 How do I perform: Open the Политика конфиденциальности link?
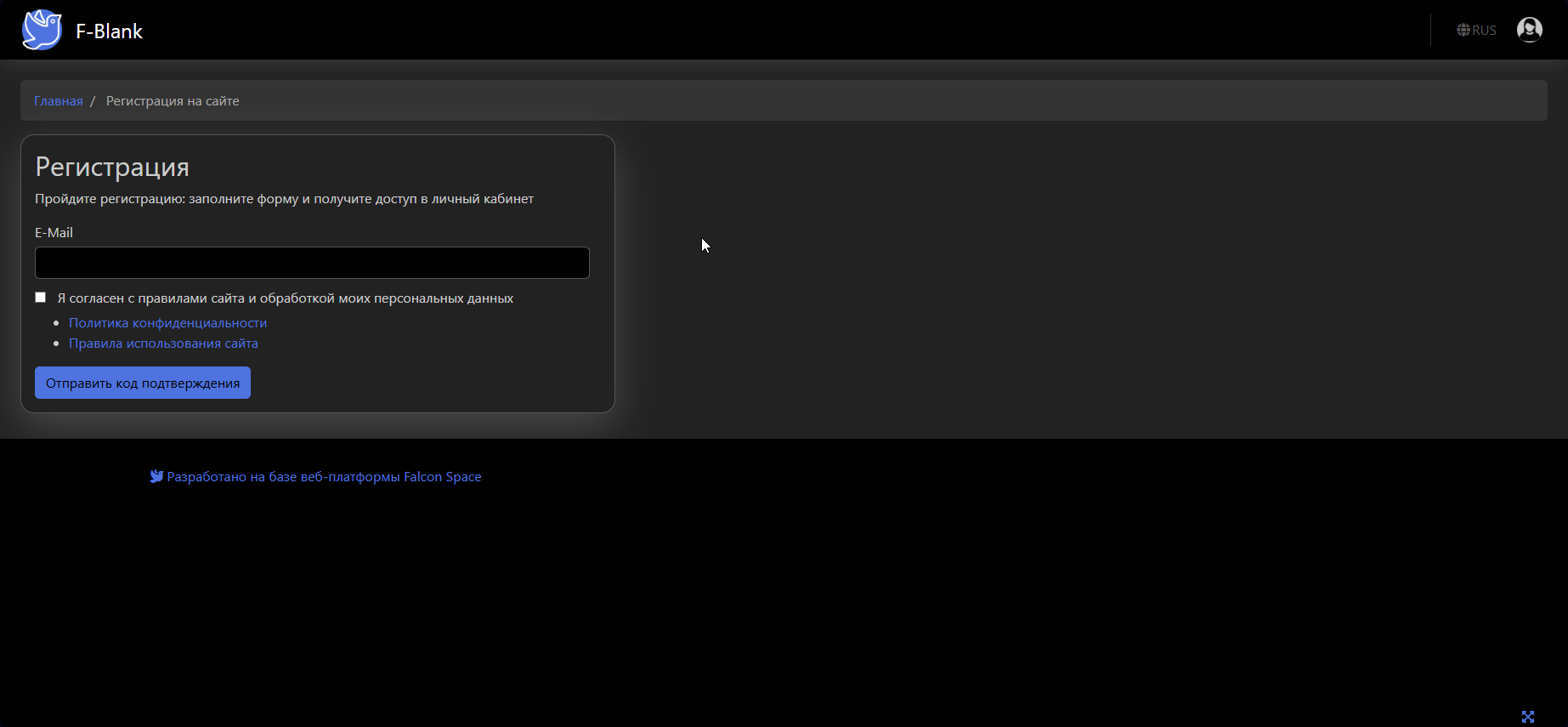tap(167, 323)
